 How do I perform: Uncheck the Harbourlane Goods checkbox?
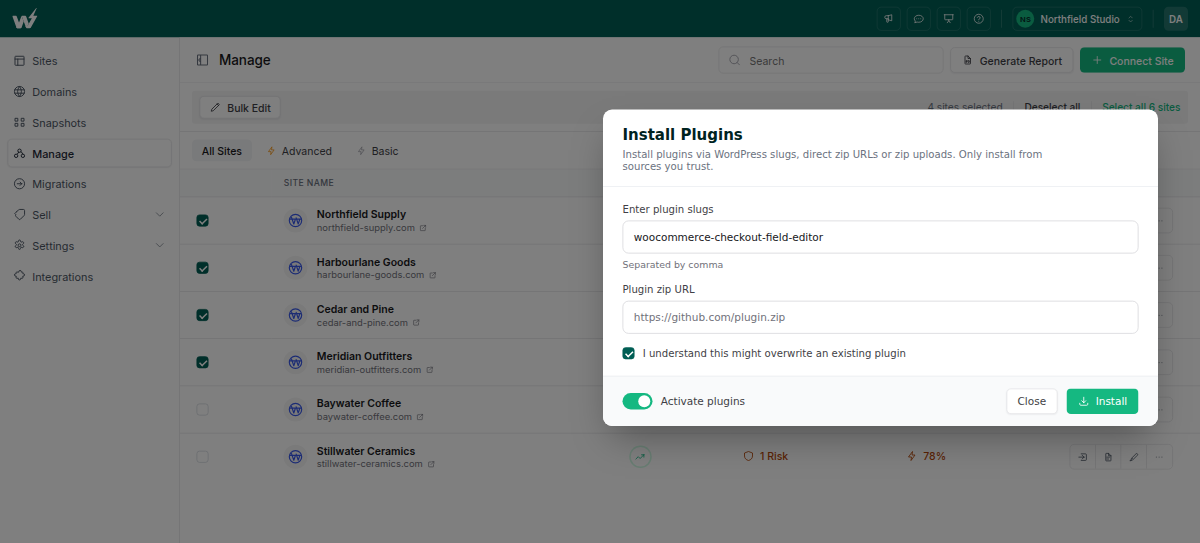point(203,268)
